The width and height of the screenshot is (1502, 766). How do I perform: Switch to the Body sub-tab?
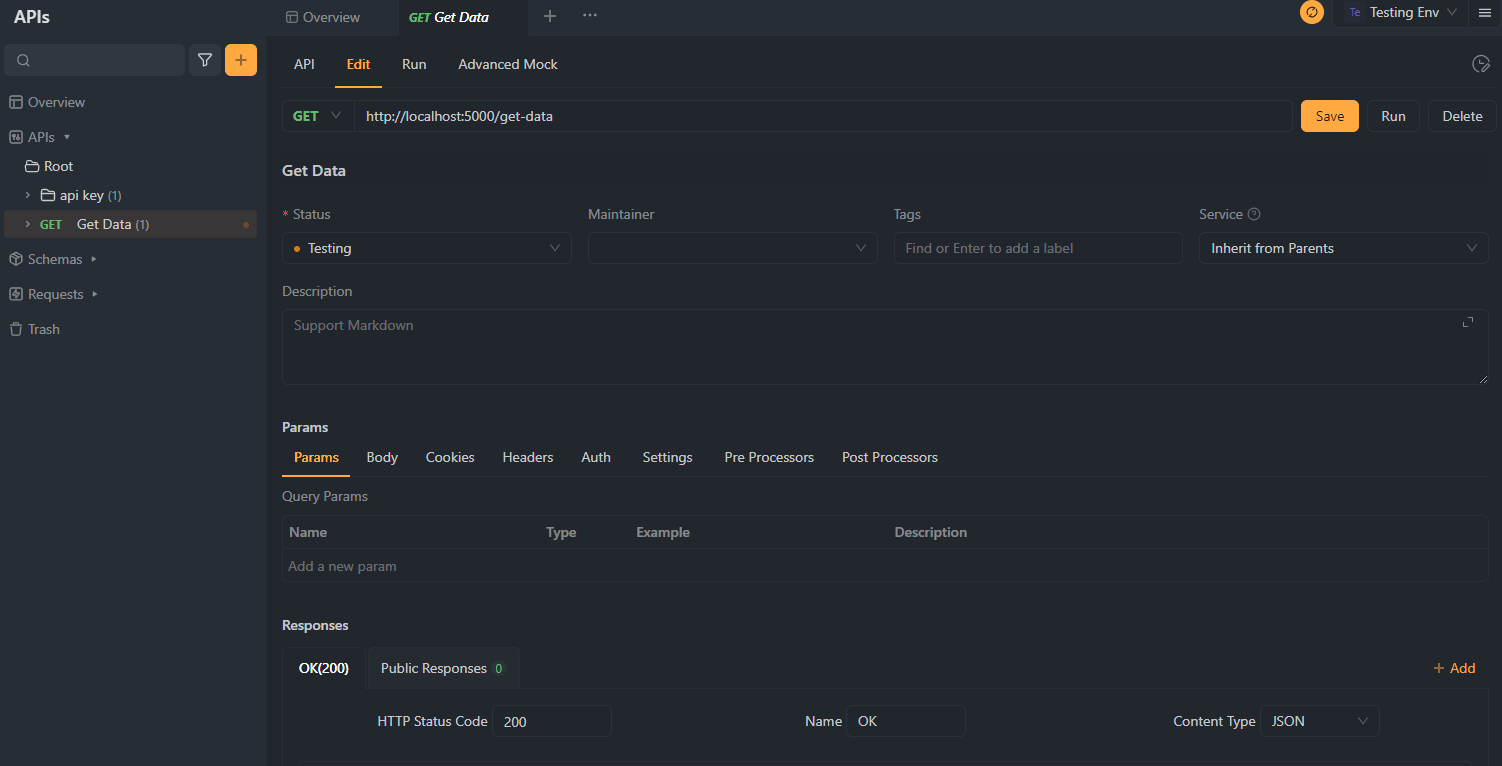point(382,457)
